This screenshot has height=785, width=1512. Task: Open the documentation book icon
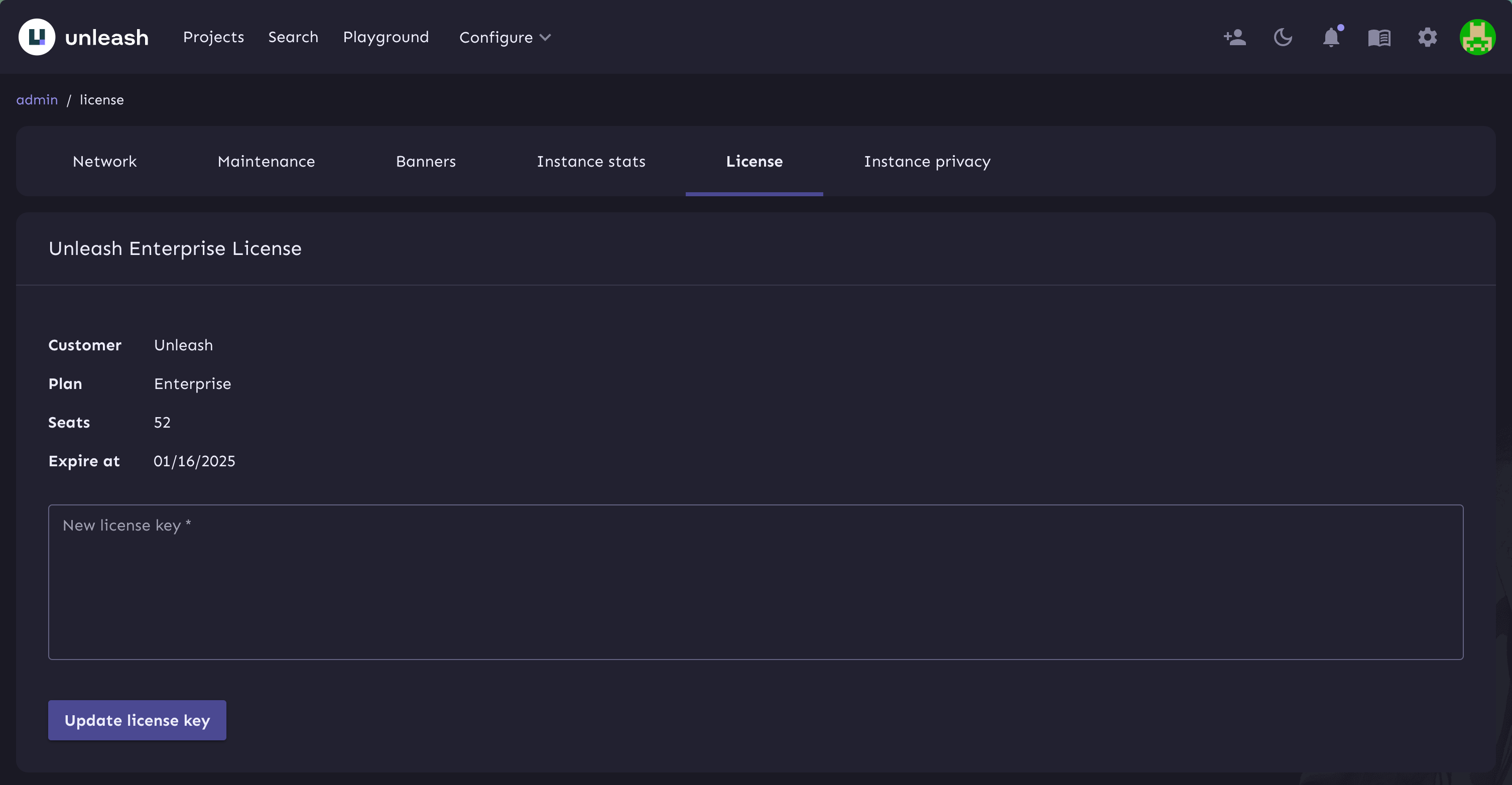[x=1379, y=38]
